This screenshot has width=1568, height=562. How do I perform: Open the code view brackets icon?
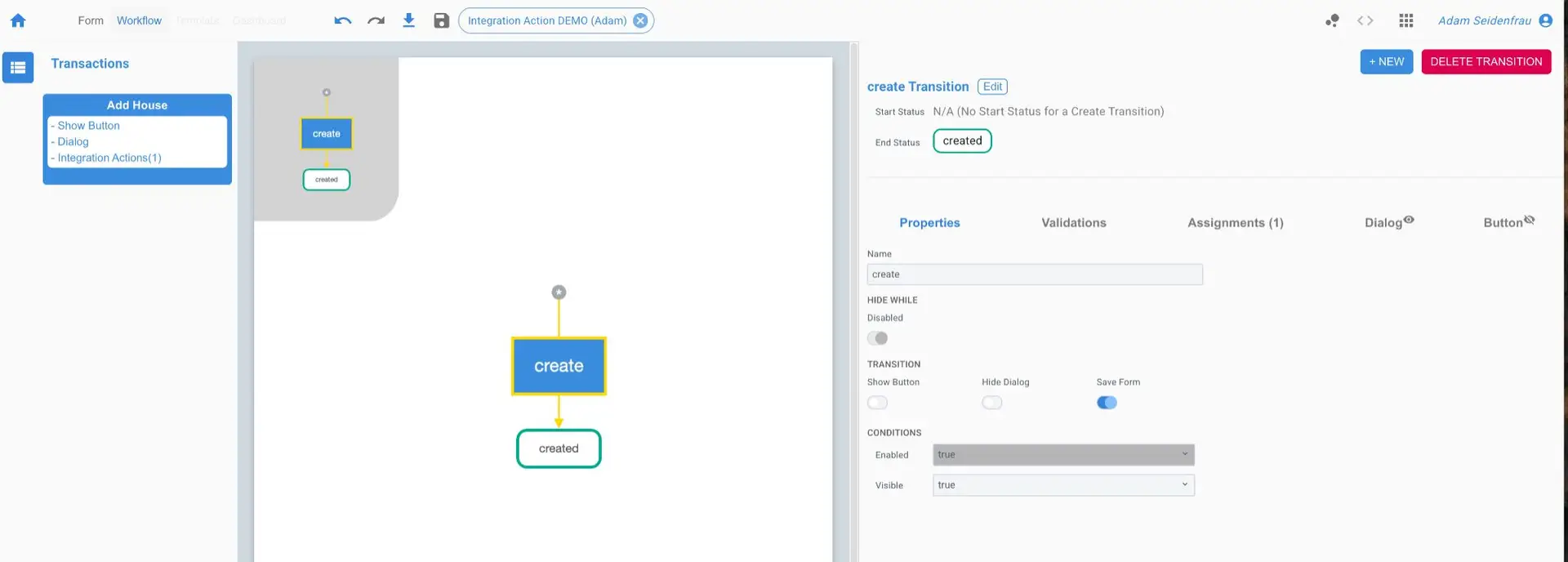pos(1365,20)
